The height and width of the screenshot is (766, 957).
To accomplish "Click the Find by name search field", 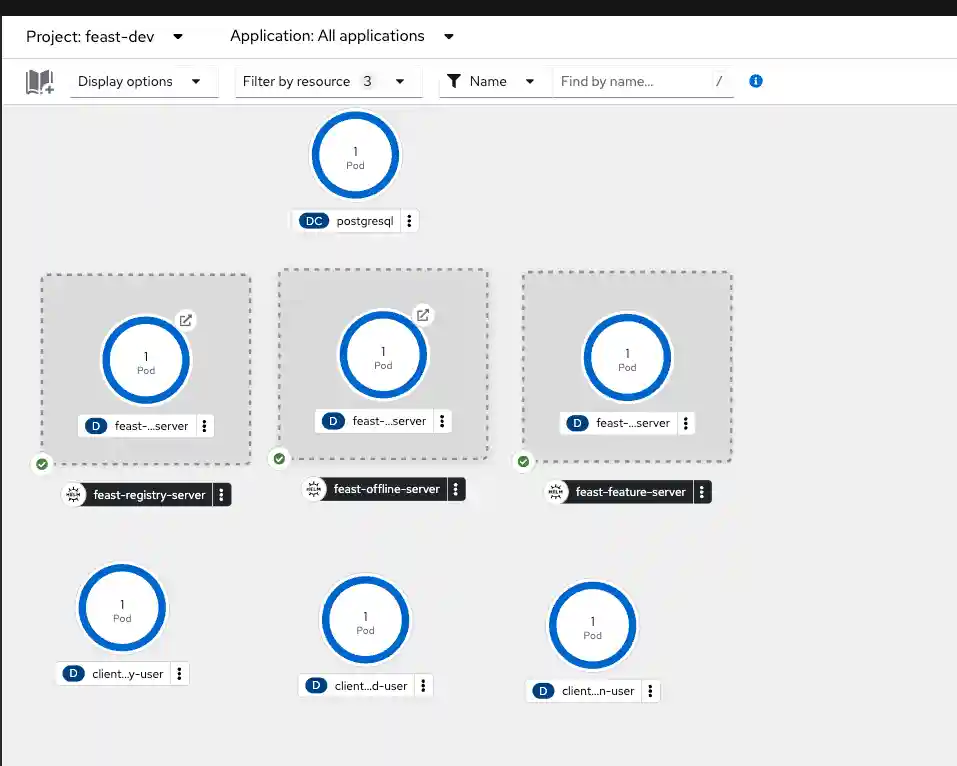I will [x=643, y=82].
